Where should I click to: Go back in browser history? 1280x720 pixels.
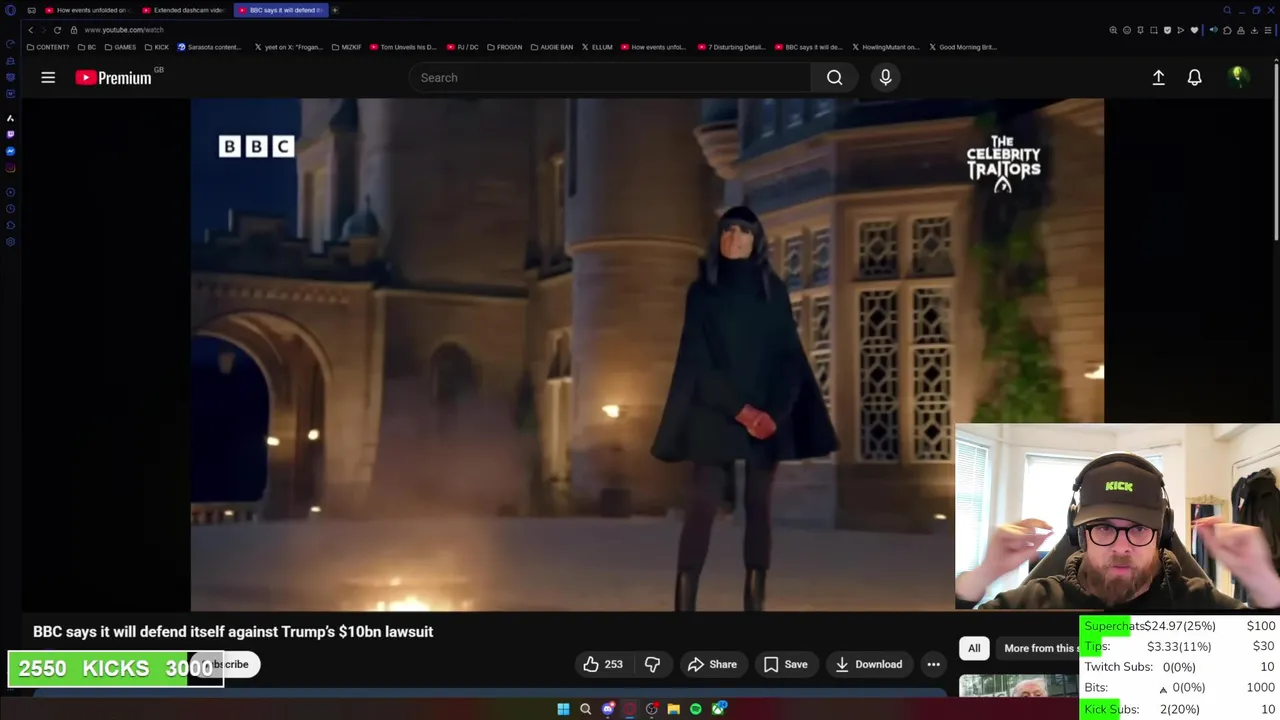tap(31, 30)
